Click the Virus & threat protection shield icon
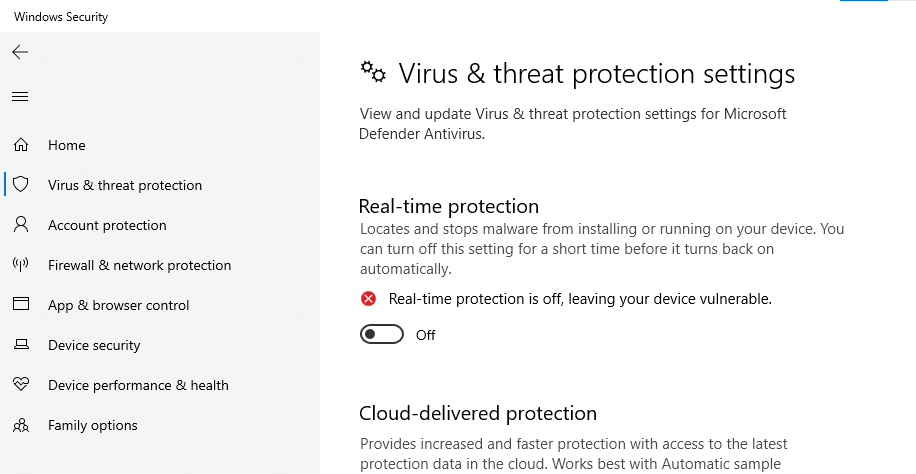This screenshot has width=916, height=474. tap(20, 185)
